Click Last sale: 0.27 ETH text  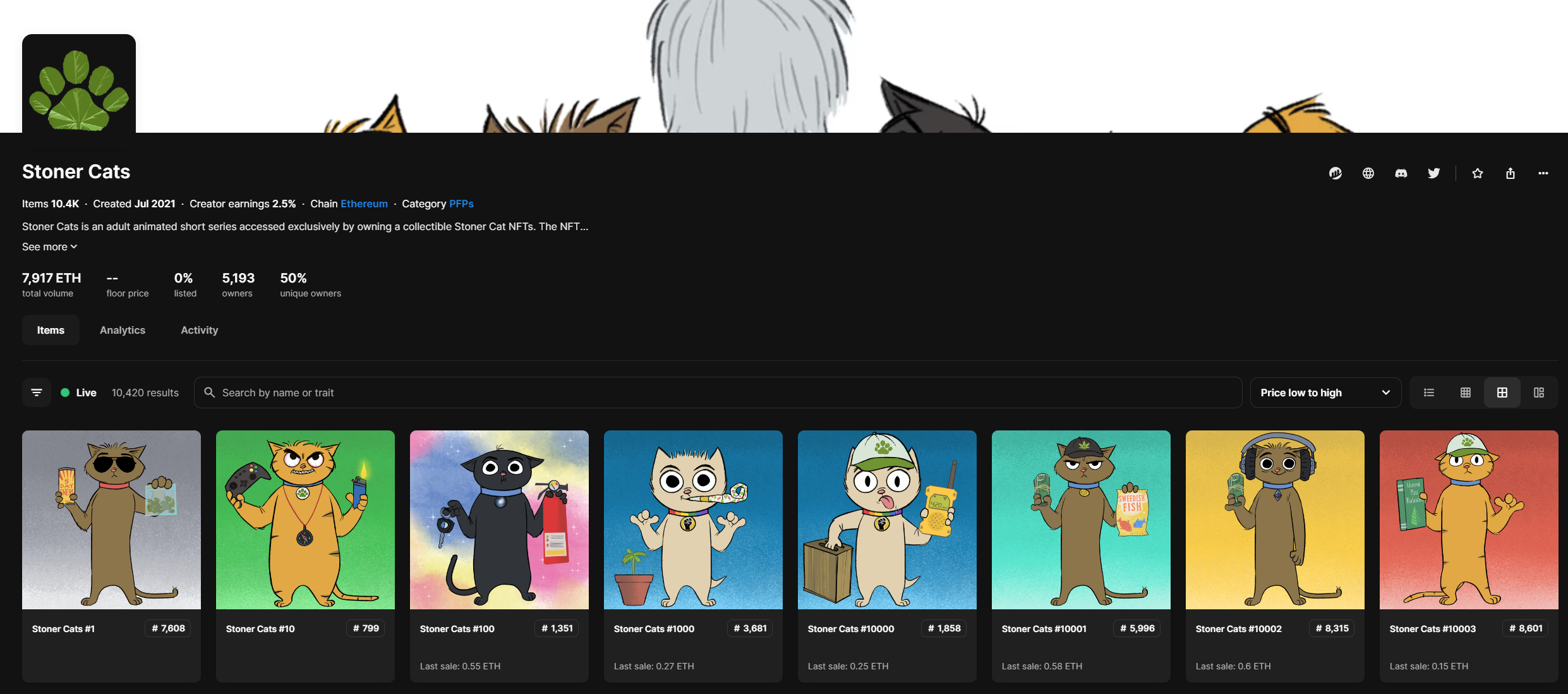coord(654,666)
